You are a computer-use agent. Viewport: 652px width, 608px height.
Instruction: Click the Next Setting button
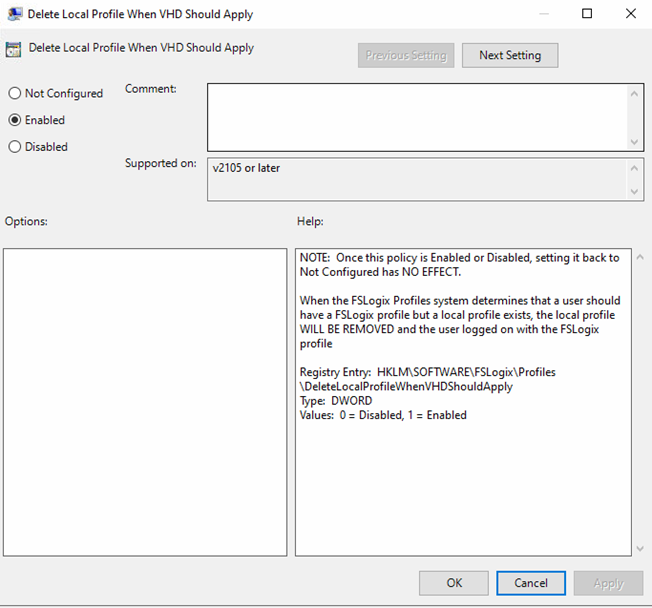[509, 55]
